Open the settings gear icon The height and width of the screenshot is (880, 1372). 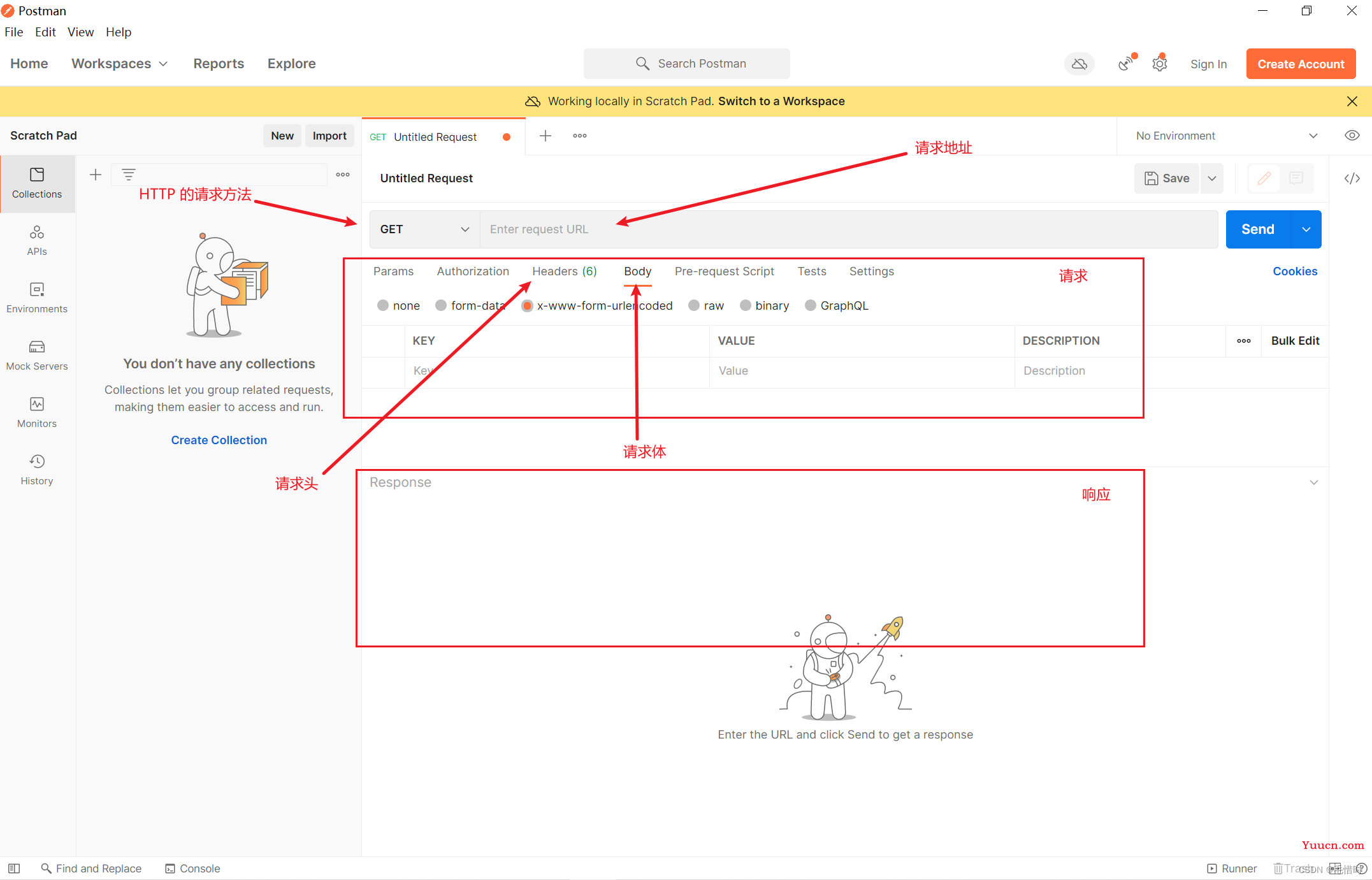1160,64
